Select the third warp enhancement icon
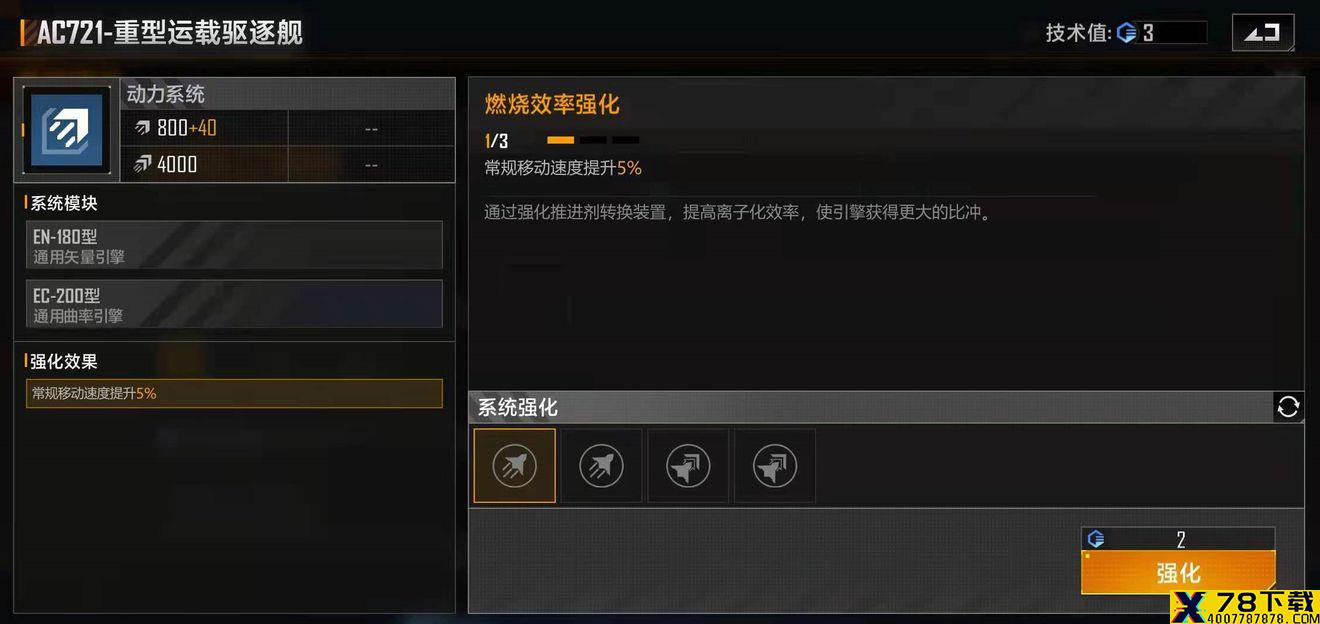1320x624 pixels. pyautogui.click(x=688, y=465)
